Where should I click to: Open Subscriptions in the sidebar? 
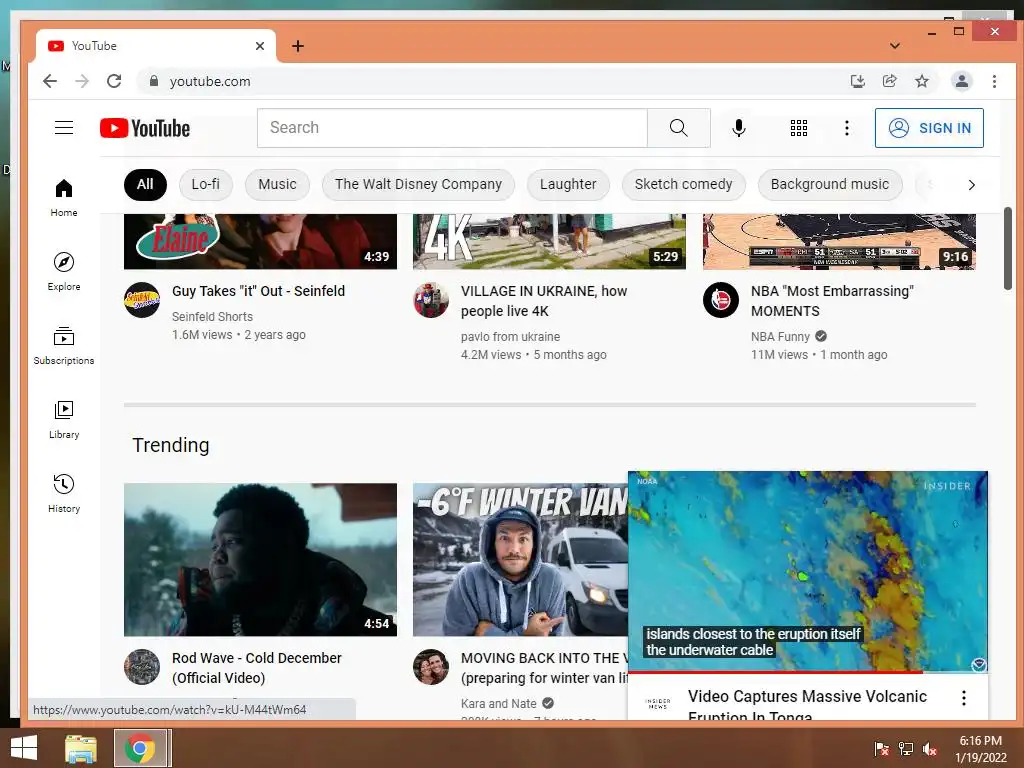coord(64,345)
